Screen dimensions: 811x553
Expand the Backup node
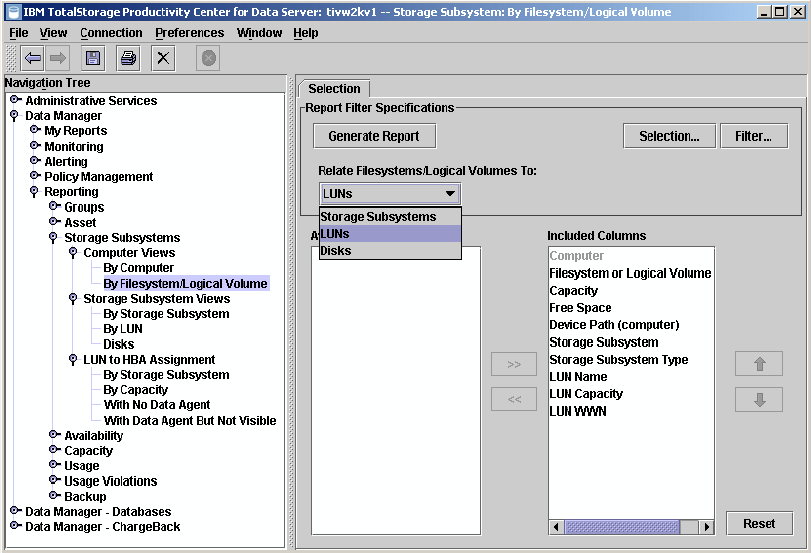(x=54, y=495)
